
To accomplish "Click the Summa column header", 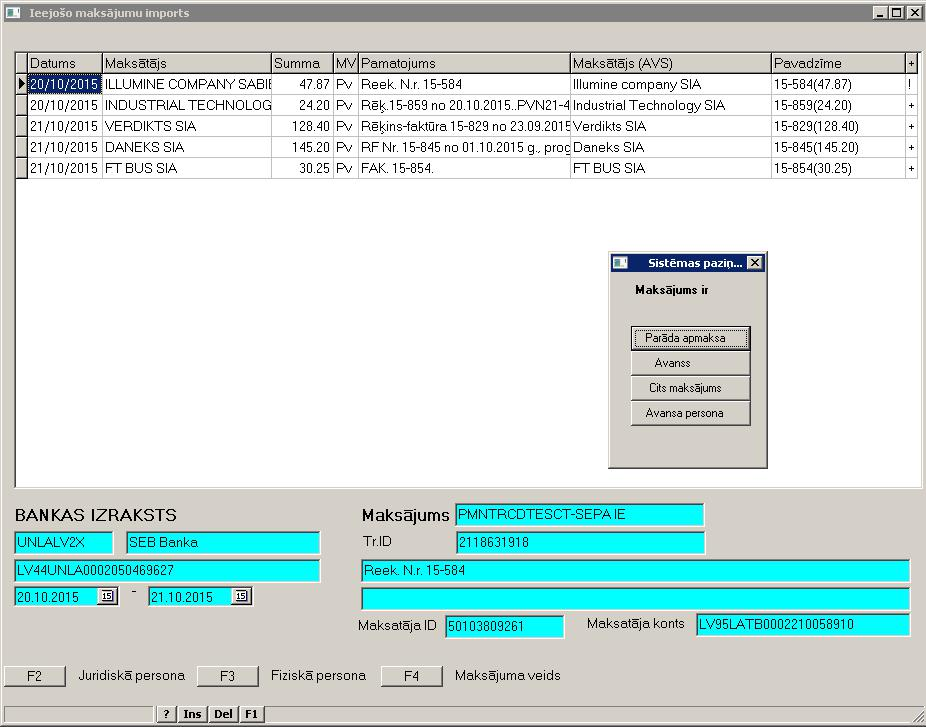I will tap(302, 63).
